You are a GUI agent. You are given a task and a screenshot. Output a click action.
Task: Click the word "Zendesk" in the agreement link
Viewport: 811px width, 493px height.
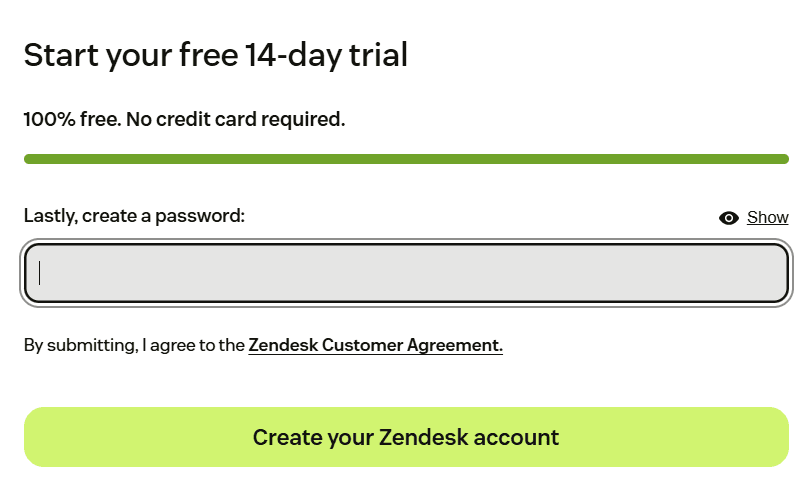[283, 345]
